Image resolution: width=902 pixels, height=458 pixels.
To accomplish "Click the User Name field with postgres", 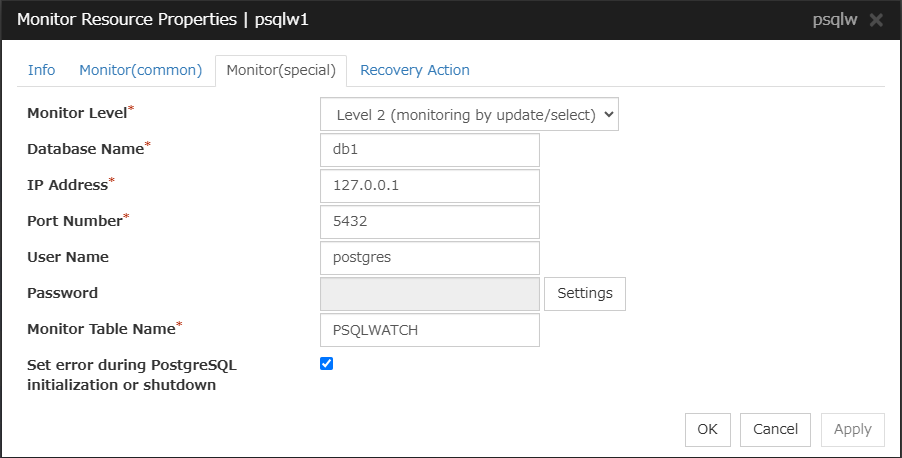I will (429, 257).
